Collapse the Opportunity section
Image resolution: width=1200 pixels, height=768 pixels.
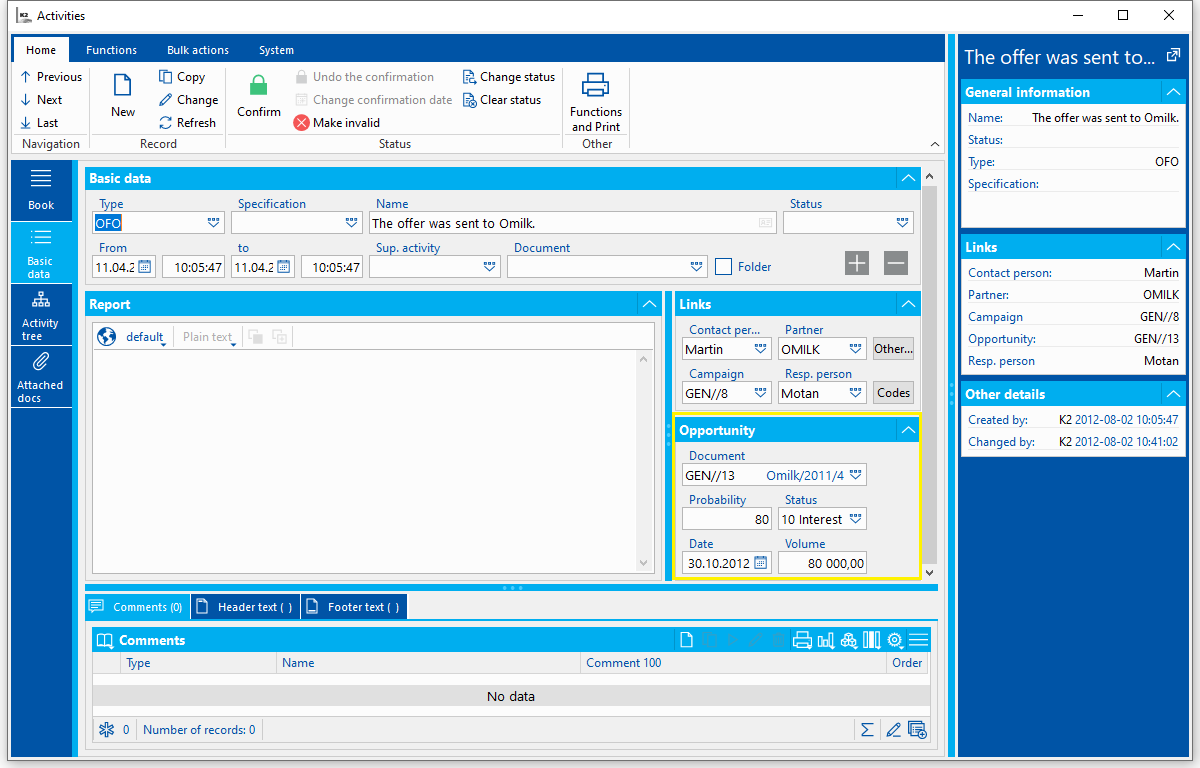coord(907,430)
